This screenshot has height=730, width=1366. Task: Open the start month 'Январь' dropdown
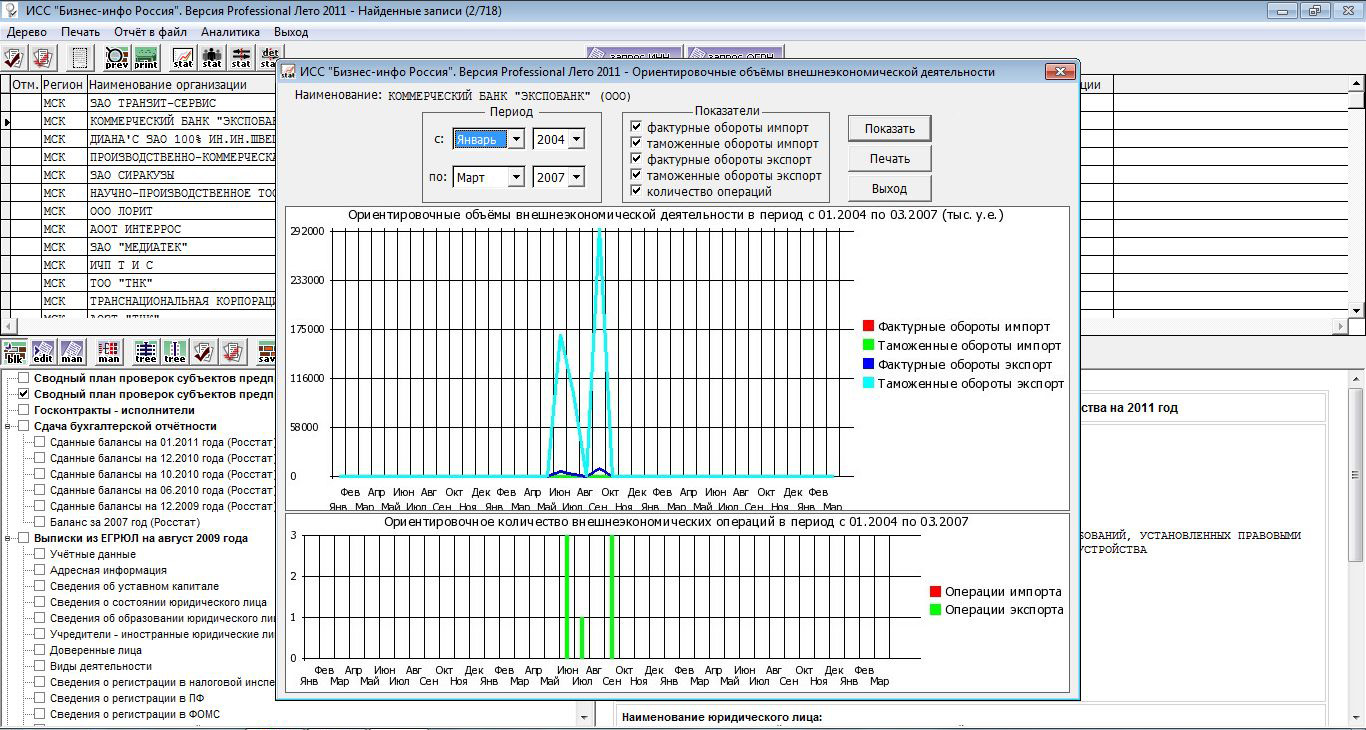516,140
